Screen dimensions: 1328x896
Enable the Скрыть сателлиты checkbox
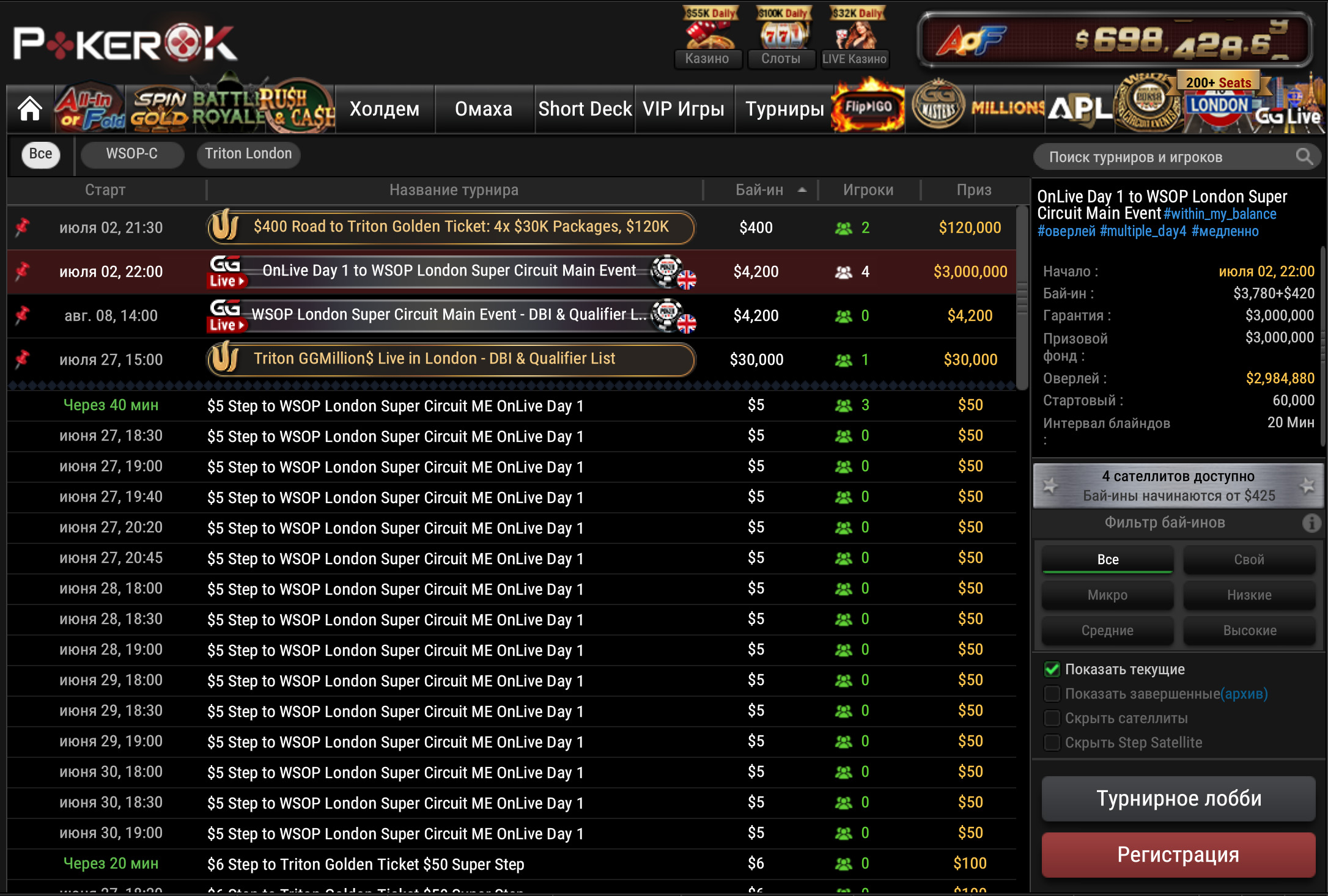[x=1052, y=718]
